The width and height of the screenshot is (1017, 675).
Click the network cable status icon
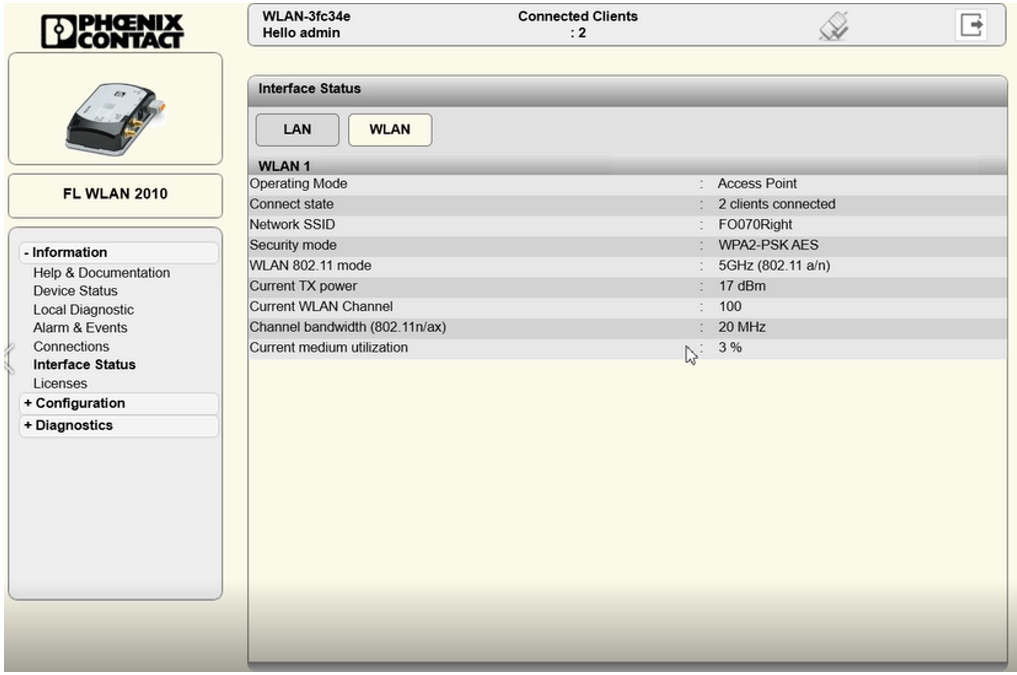pos(833,26)
